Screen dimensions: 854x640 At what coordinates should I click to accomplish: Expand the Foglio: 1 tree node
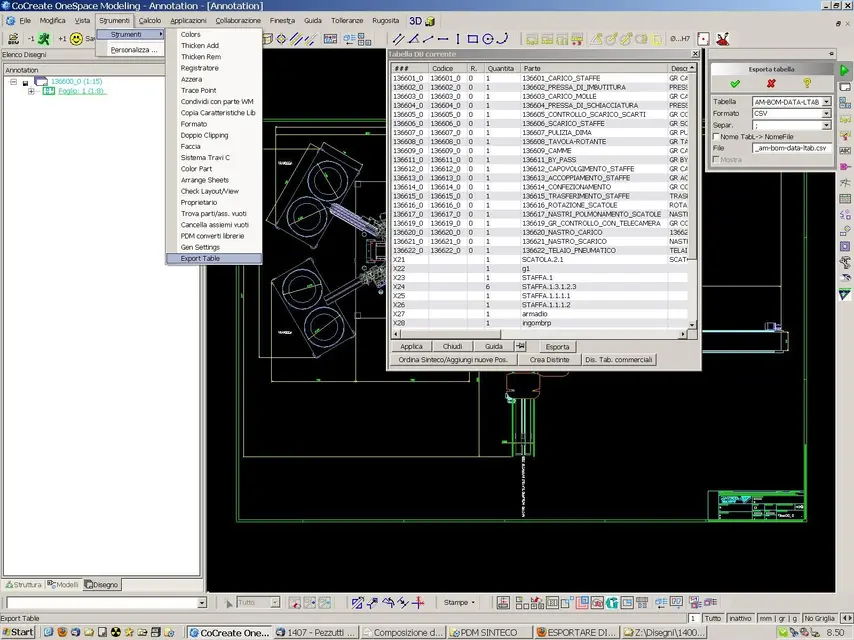click(32, 91)
